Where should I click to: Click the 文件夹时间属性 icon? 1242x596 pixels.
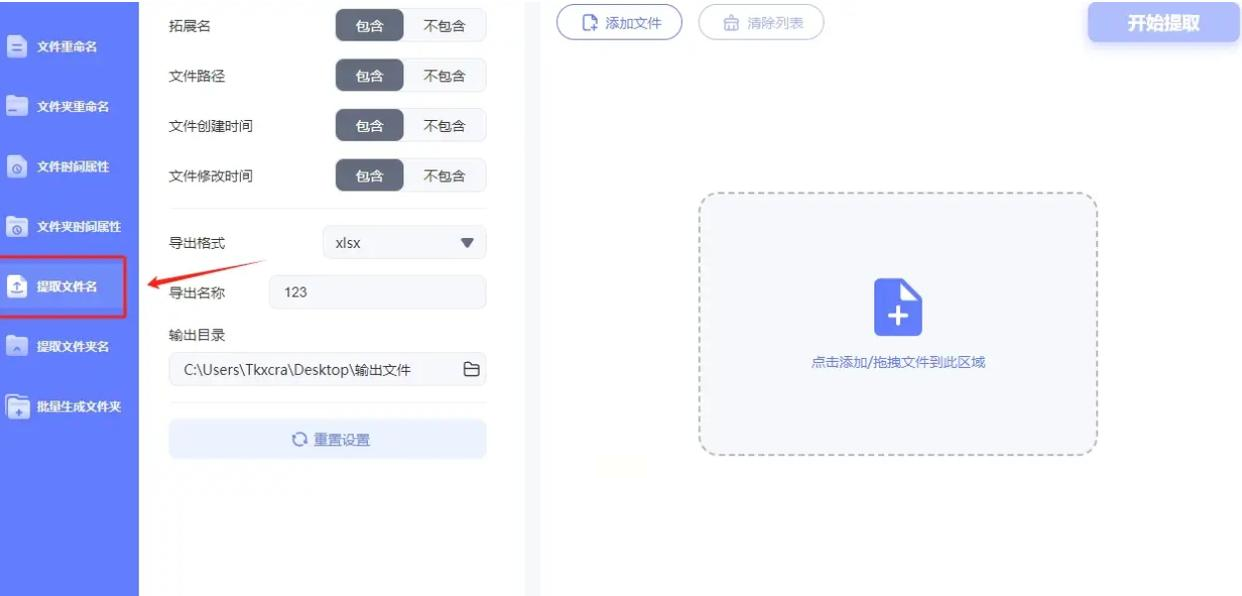(x=17, y=227)
